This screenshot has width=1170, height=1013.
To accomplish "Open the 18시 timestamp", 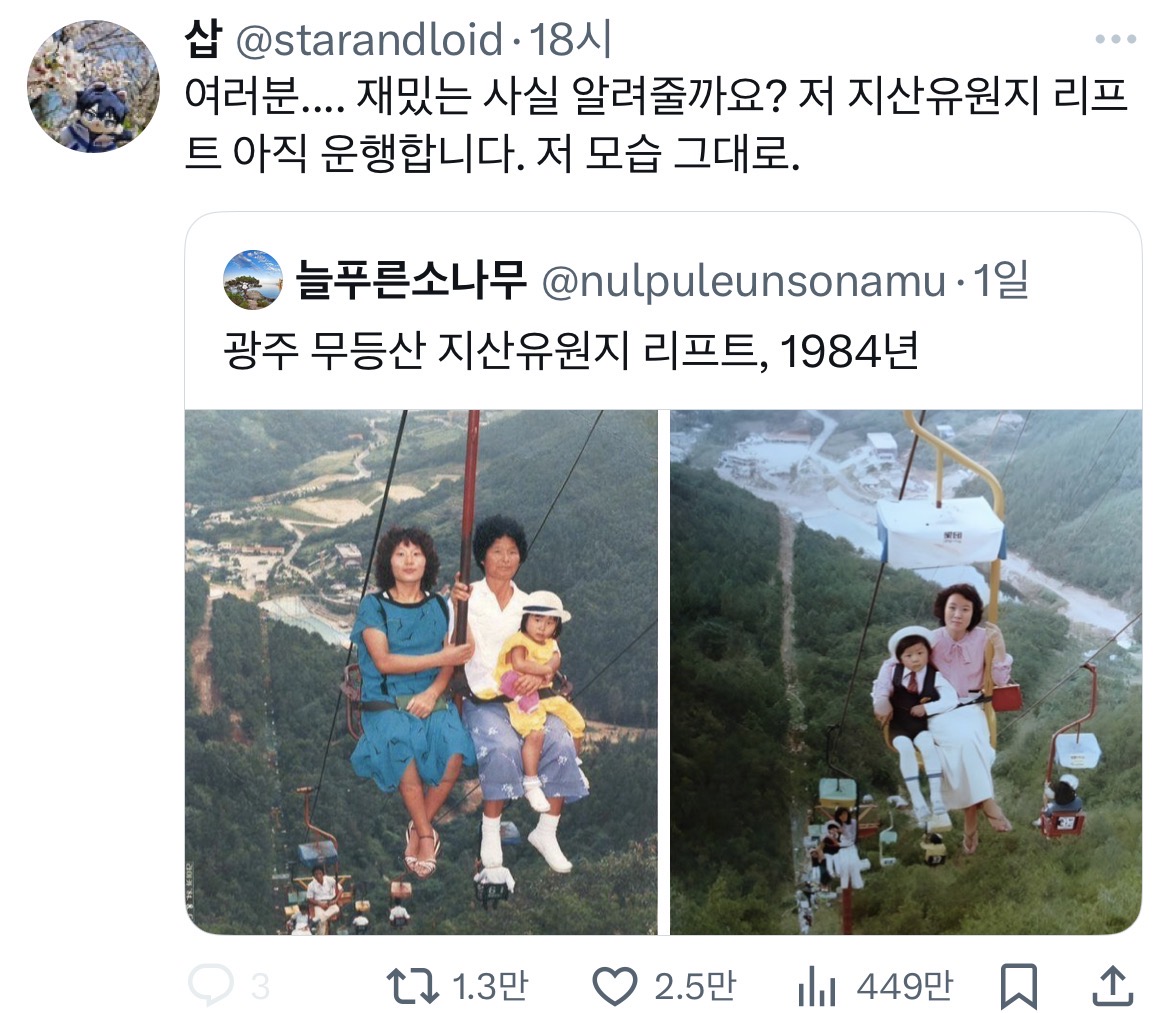I will (x=571, y=40).
